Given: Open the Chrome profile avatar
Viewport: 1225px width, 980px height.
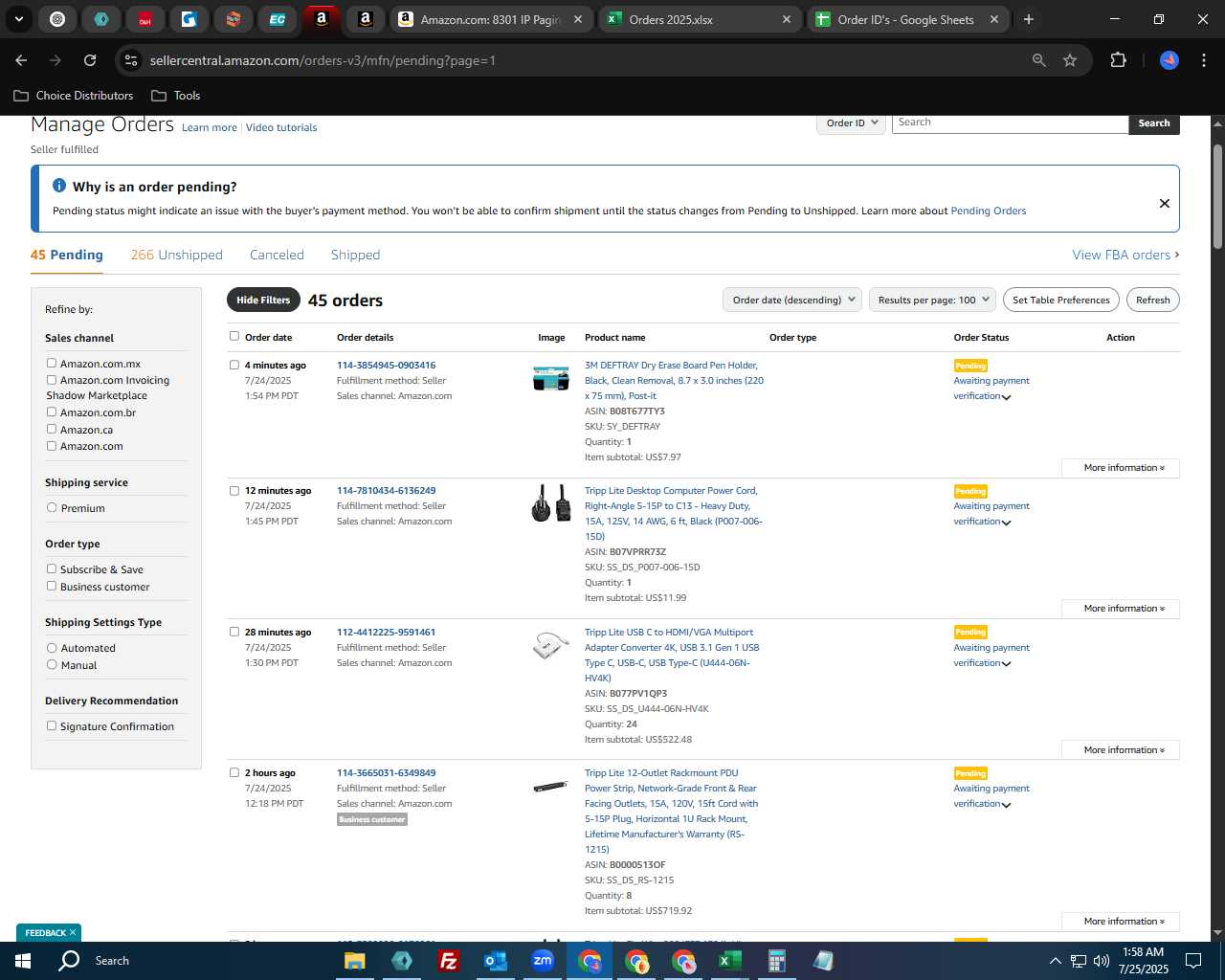Looking at the screenshot, I should (1169, 60).
